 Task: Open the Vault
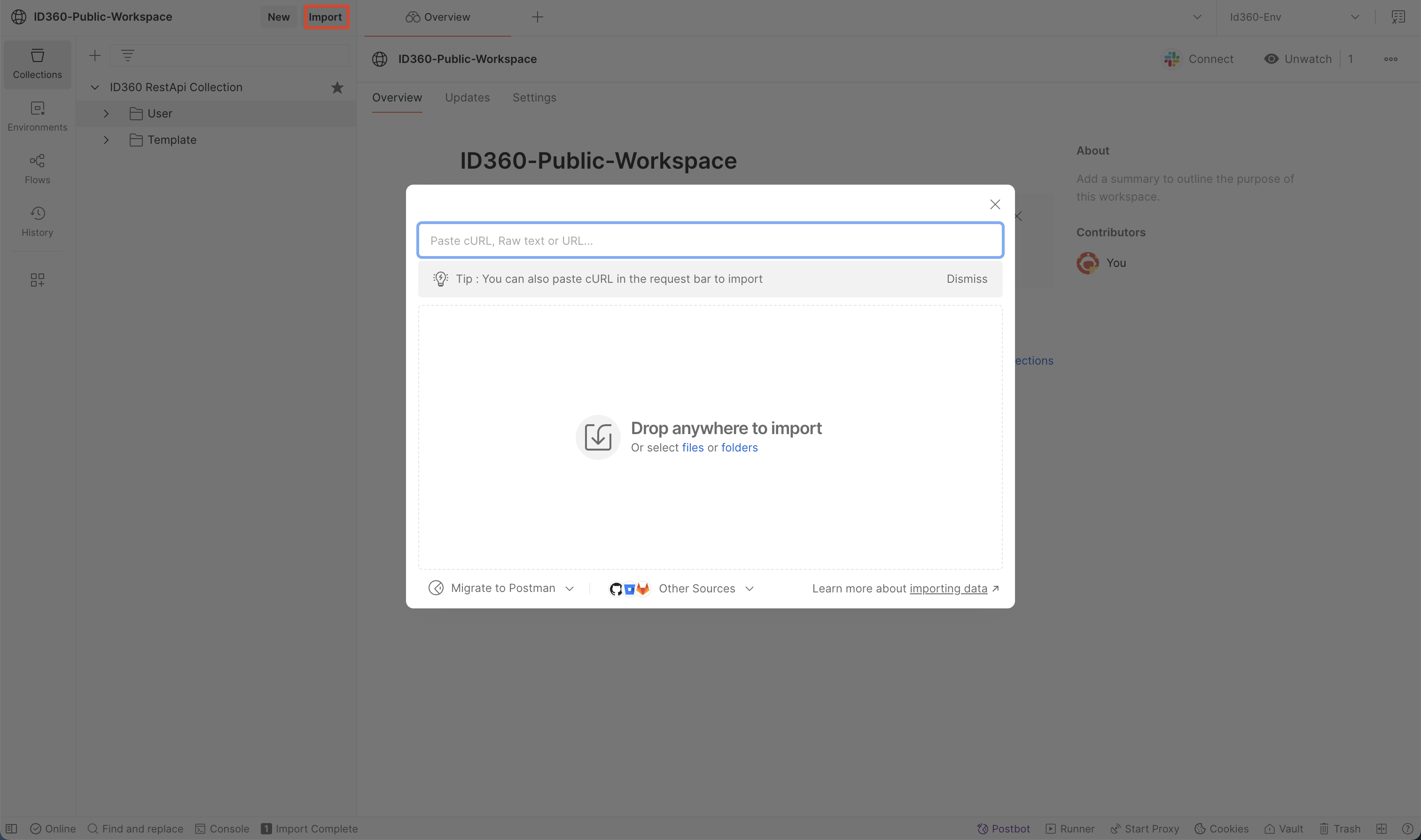coord(1283,829)
